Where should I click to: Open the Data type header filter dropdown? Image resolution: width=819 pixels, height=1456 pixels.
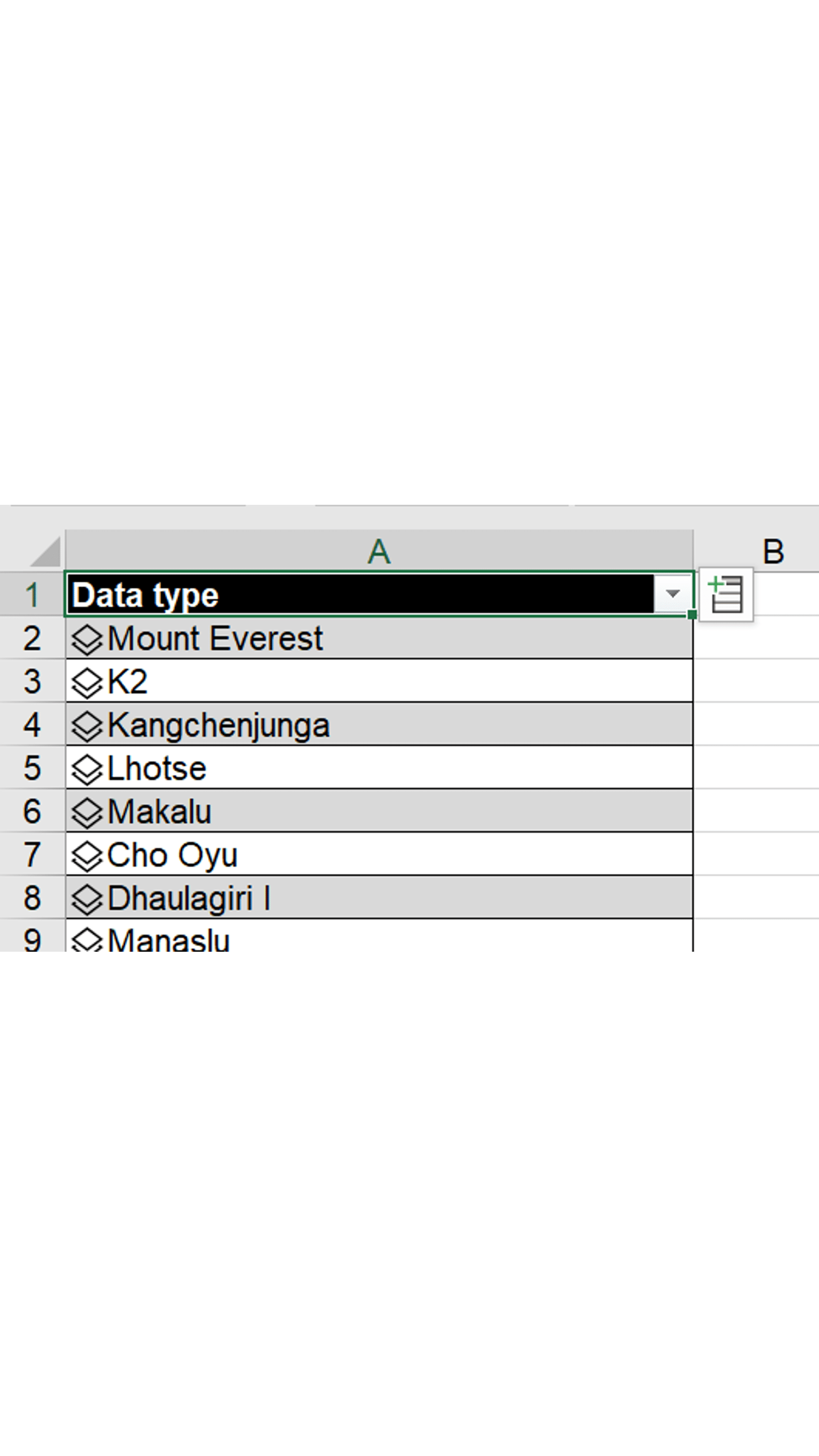point(672,594)
